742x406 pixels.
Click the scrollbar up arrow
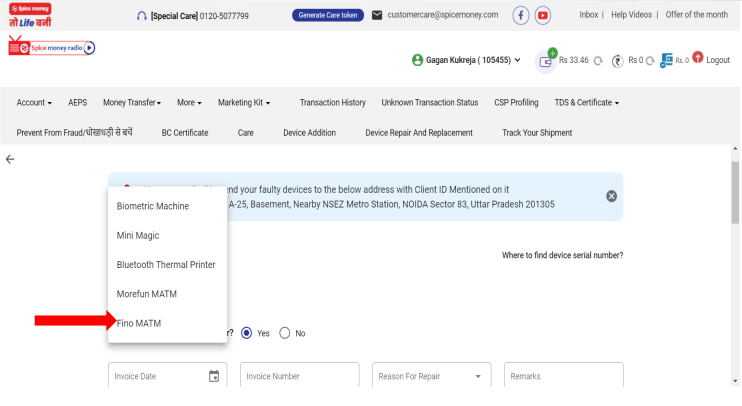pyautogui.click(x=735, y=149)
